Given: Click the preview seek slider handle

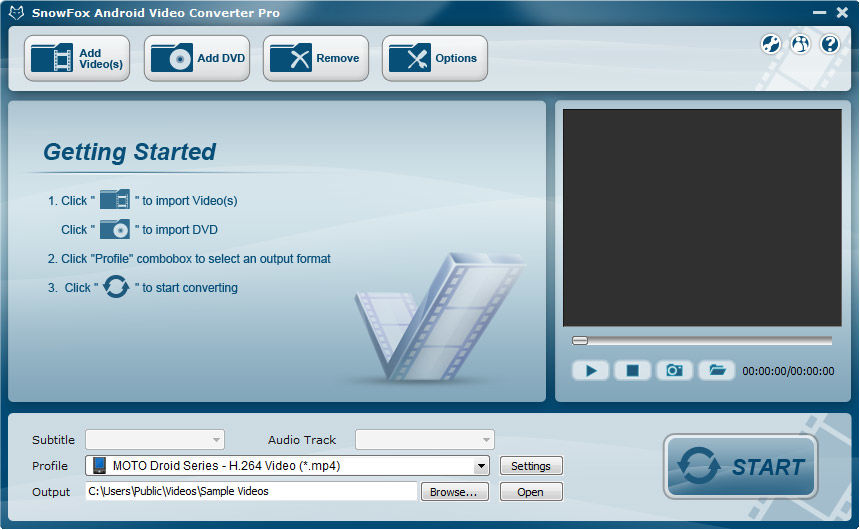Looking at the screenshot, I should [580, 341].
